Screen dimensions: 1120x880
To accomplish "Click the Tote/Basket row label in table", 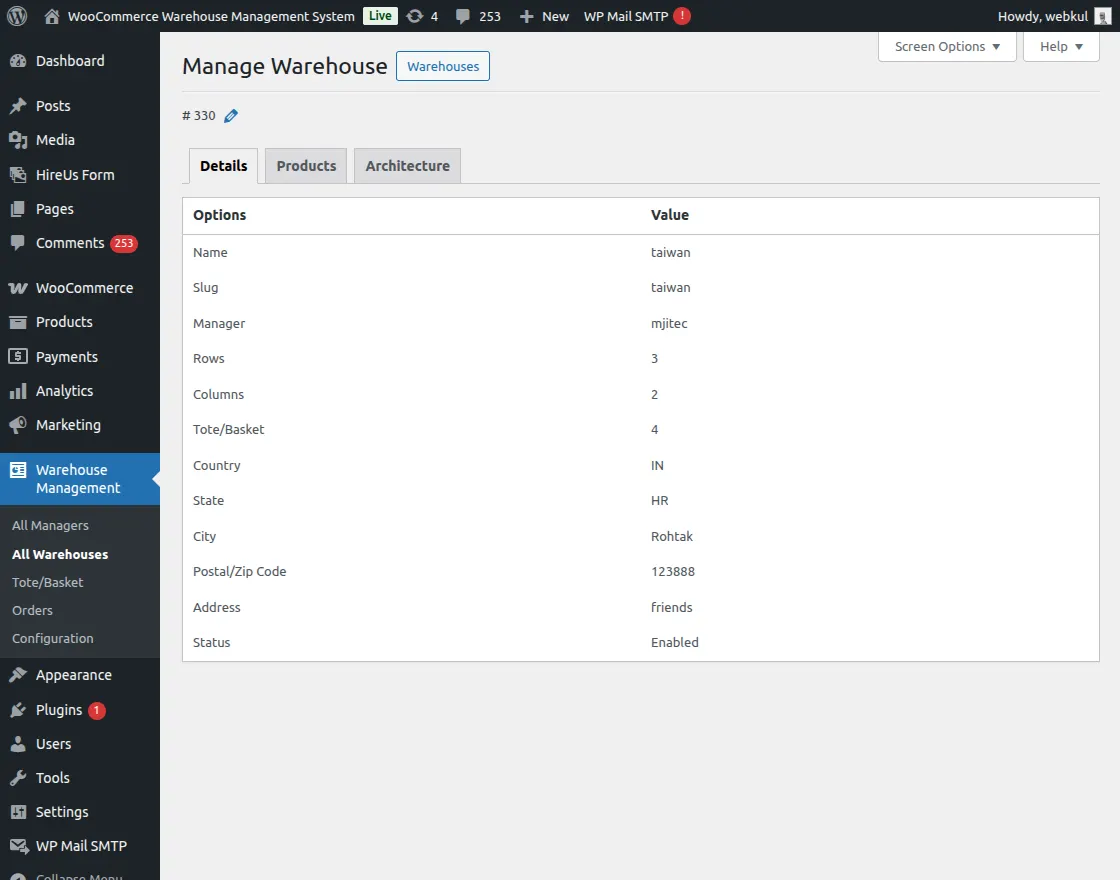I will [229, 429].
